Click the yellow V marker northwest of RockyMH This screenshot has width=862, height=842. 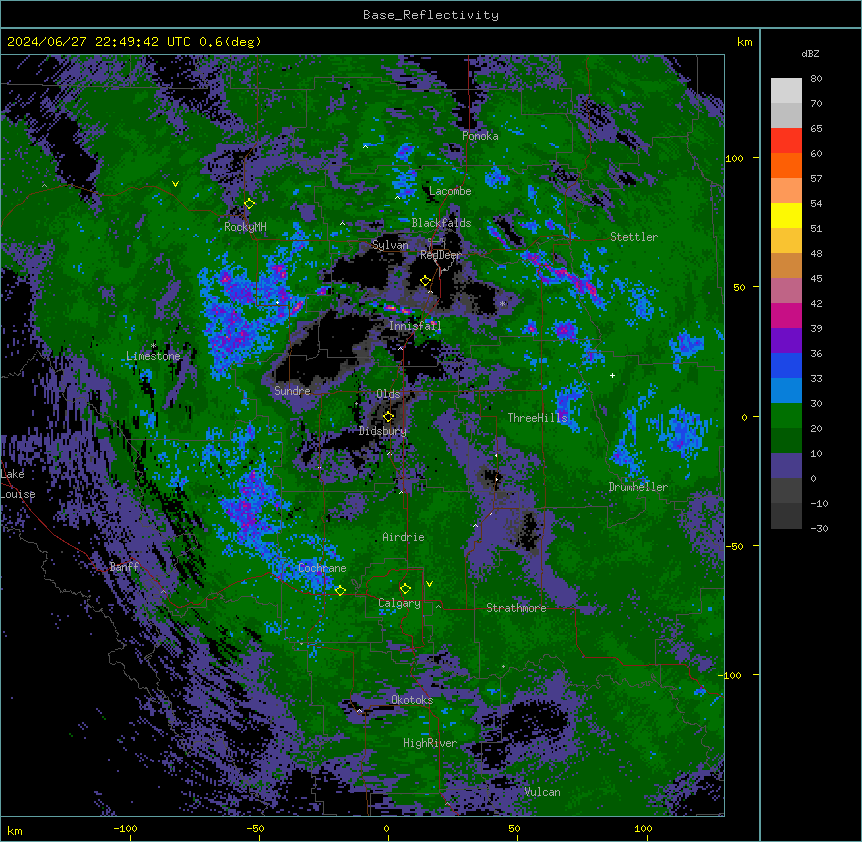pyautogui.click(x=175, y=184)
